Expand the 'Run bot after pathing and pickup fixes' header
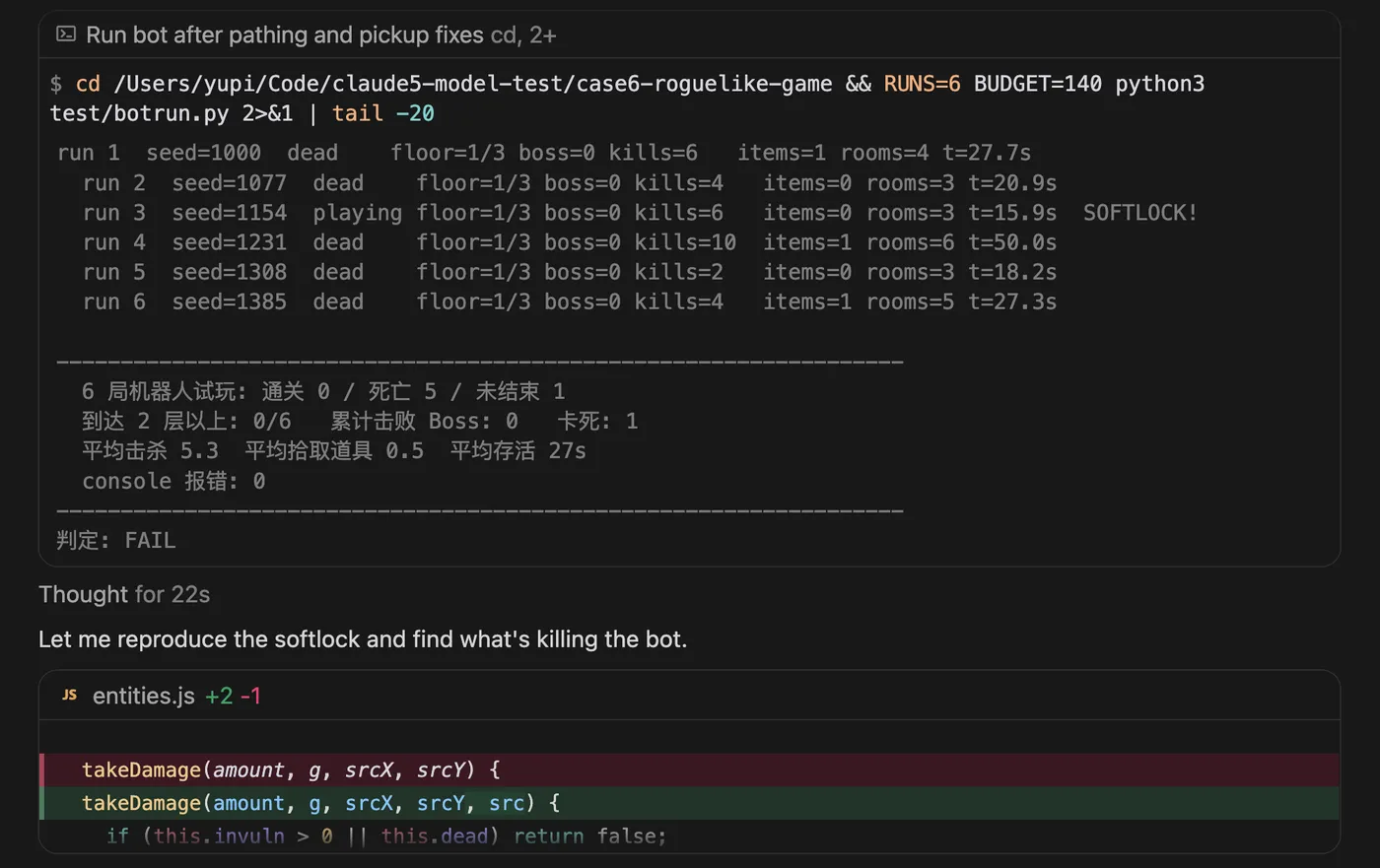This screenshot has width=1380, height=868. (688, 34)
